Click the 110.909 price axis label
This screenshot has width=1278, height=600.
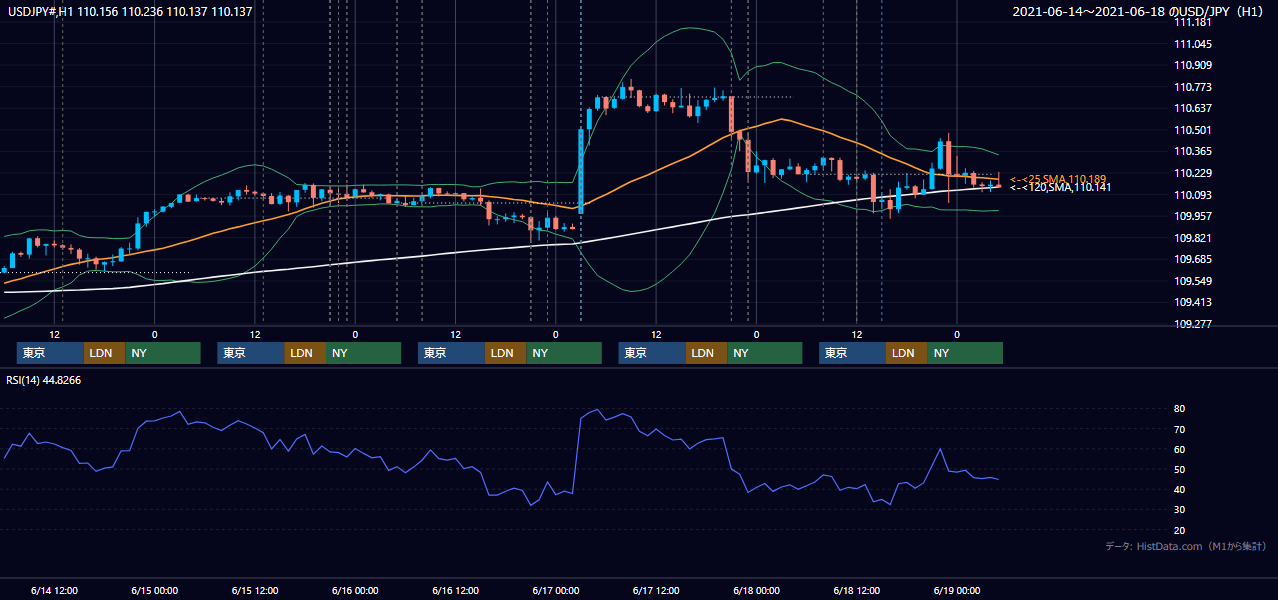coord(1194,66)
